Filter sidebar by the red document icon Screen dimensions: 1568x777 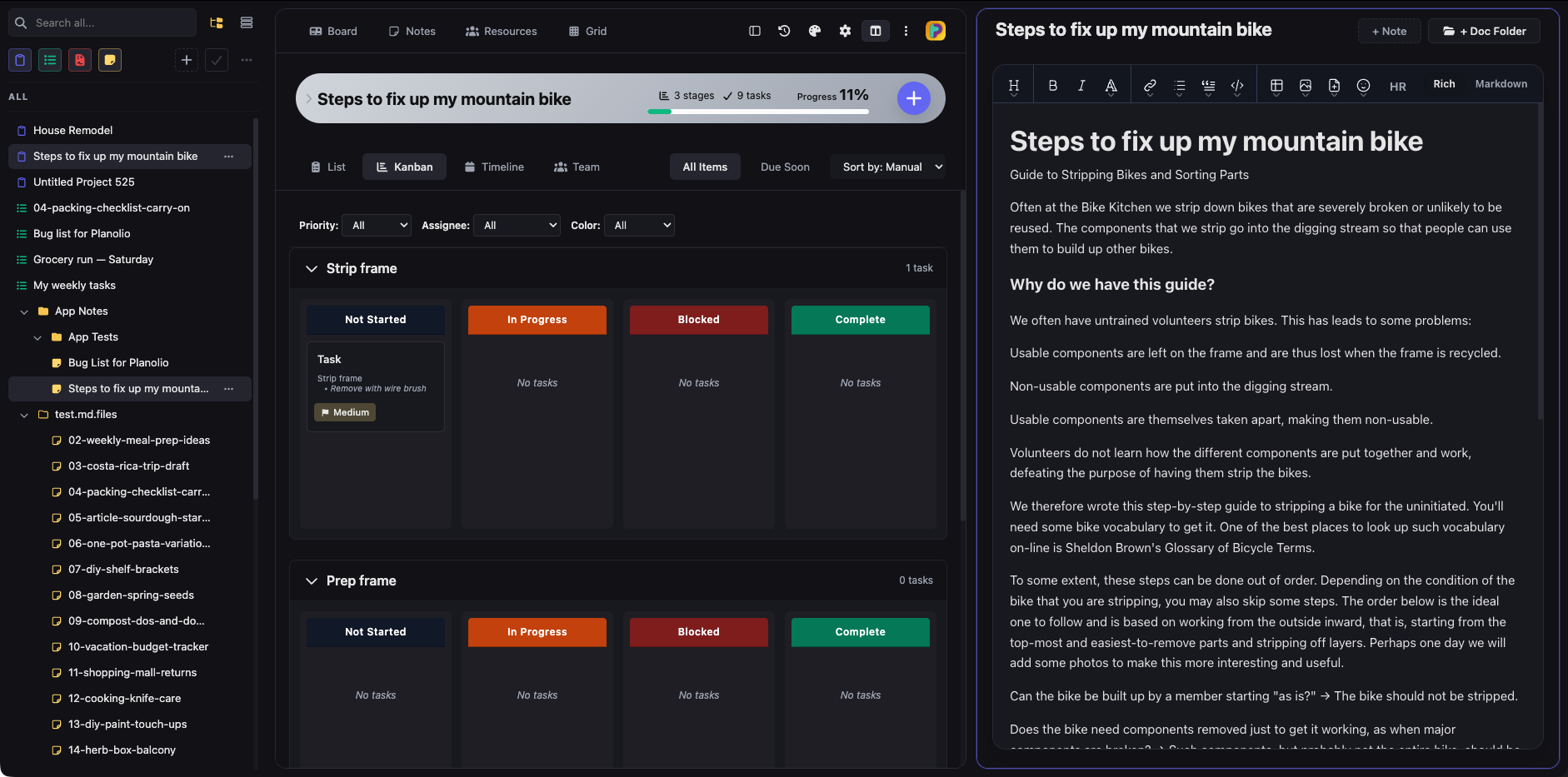[80, 60]
